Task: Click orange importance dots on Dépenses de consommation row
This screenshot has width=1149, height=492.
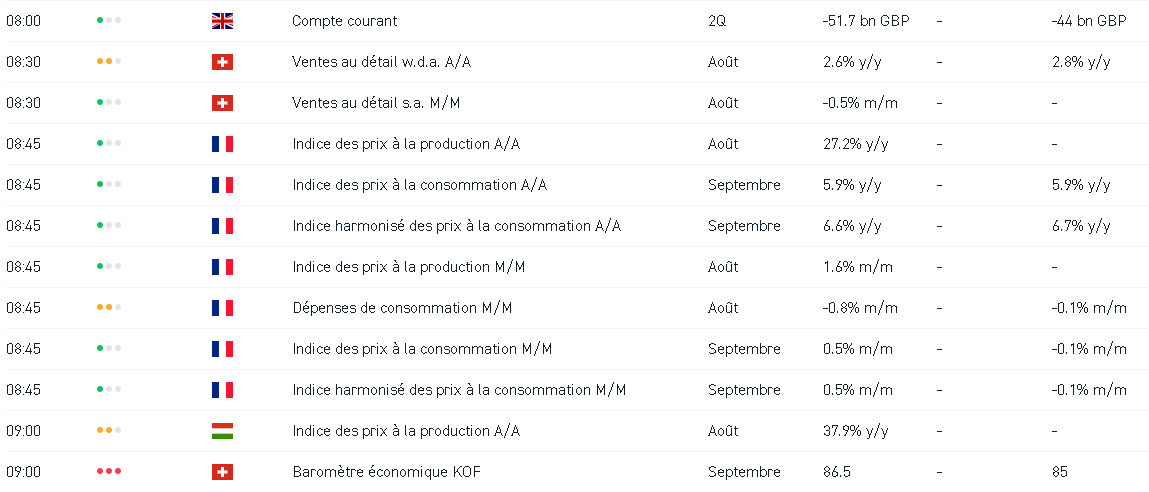Action: point(109,308)
